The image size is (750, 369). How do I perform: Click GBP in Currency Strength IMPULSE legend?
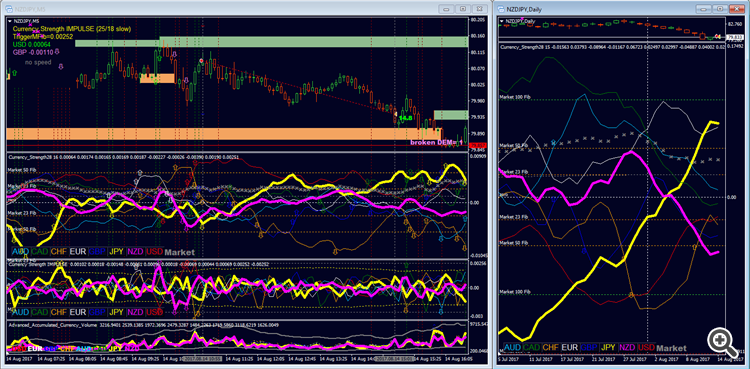(97, 312)
